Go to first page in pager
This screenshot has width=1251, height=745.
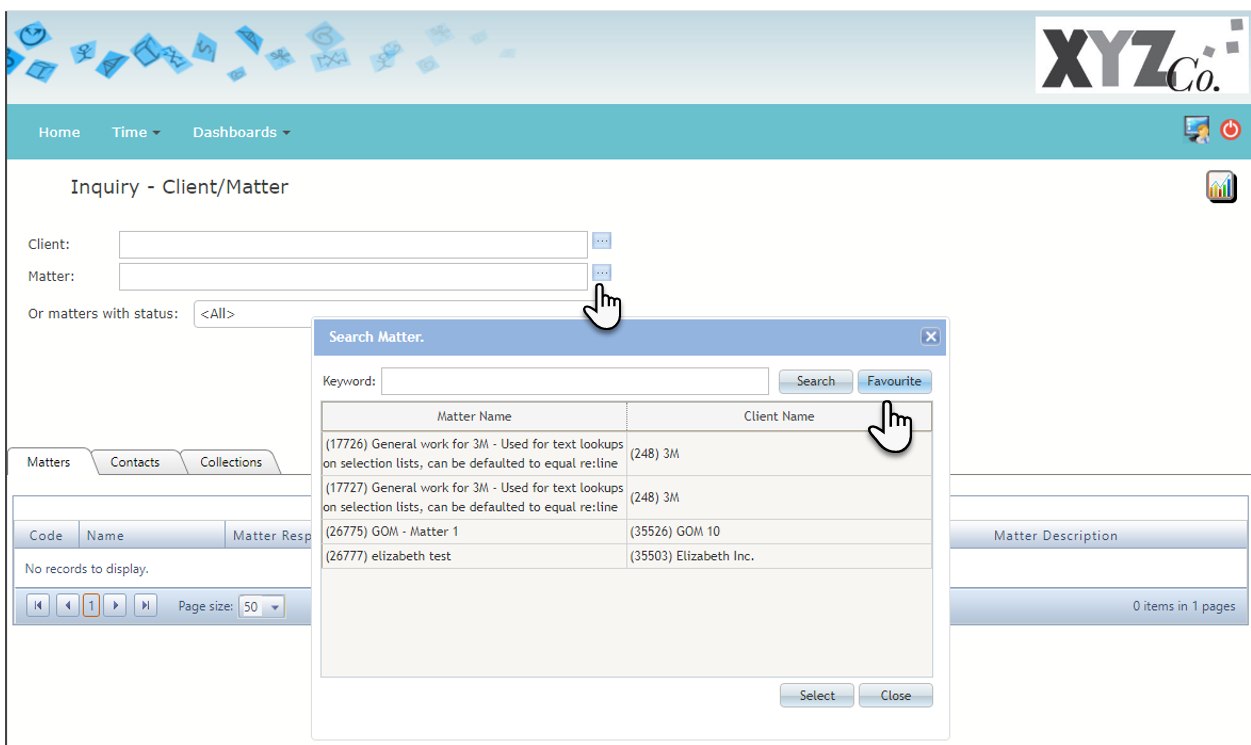pyautogui.click(x=38, y=605)
